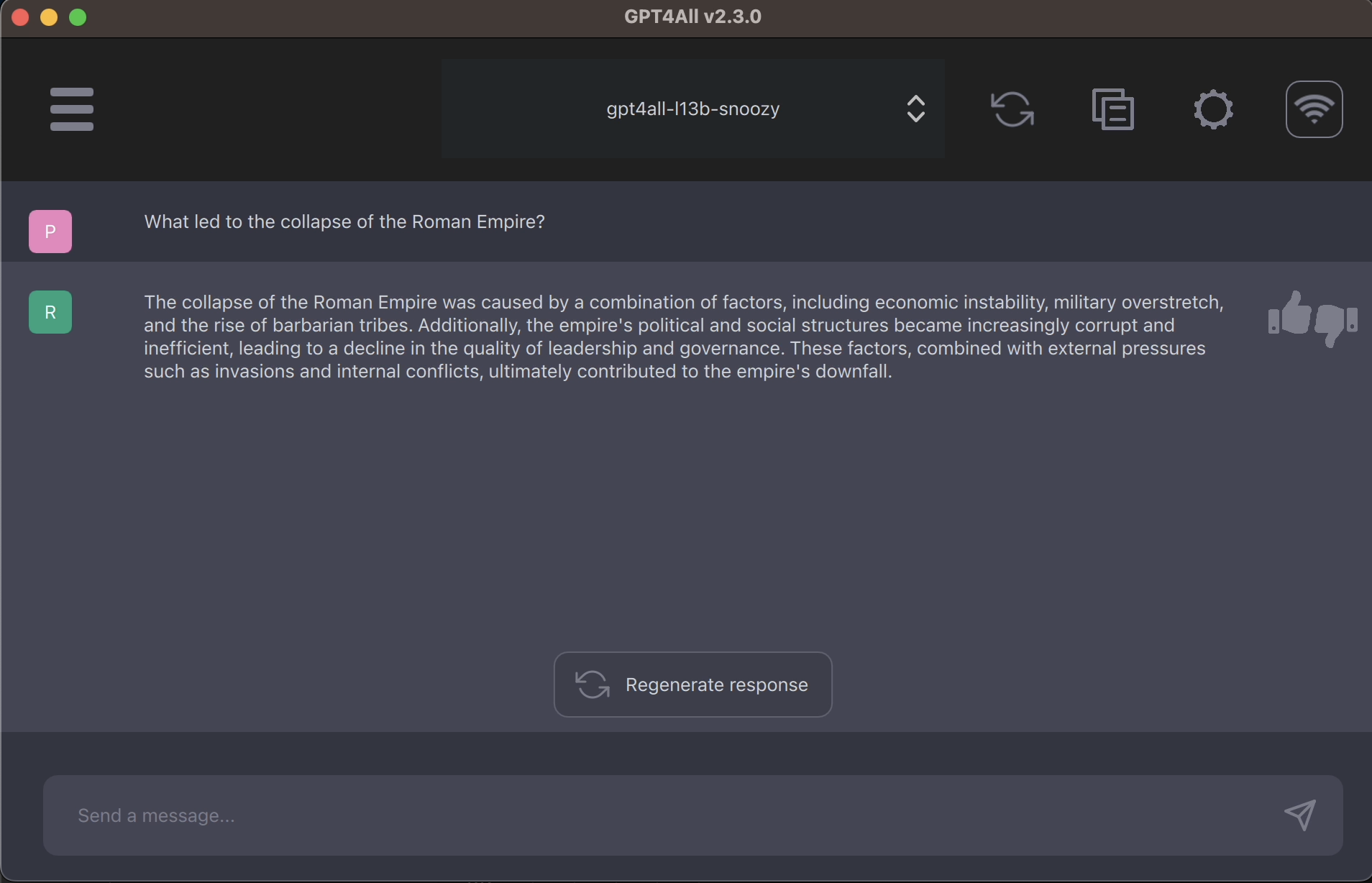Click the up-down chevron on model selector

pyautogui.click(x=915, y=109)
